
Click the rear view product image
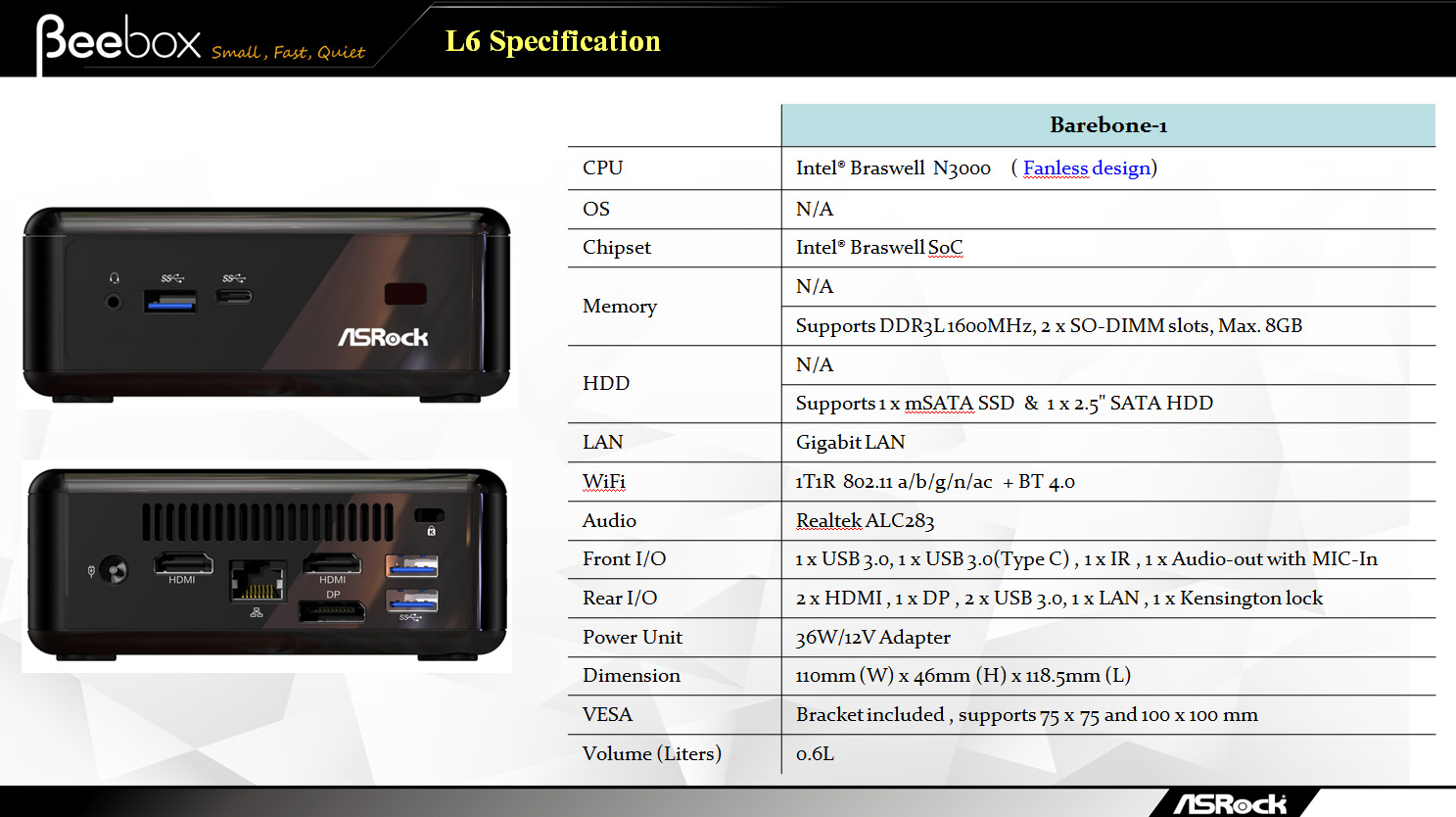[x=267, y=566]
